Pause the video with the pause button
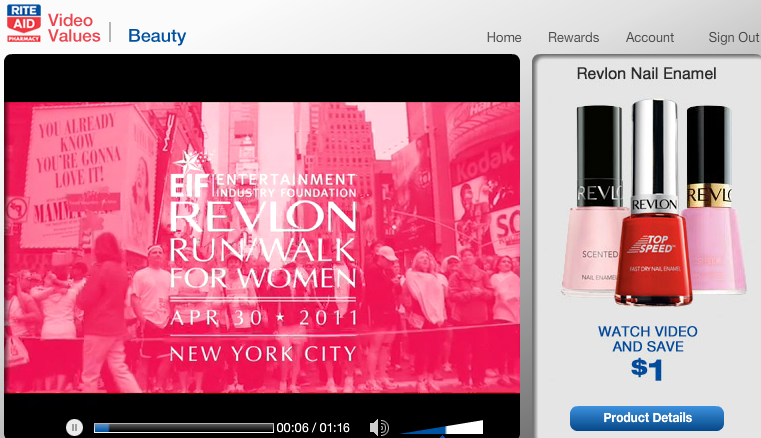The image size is (761, 438). coord(74,427)
